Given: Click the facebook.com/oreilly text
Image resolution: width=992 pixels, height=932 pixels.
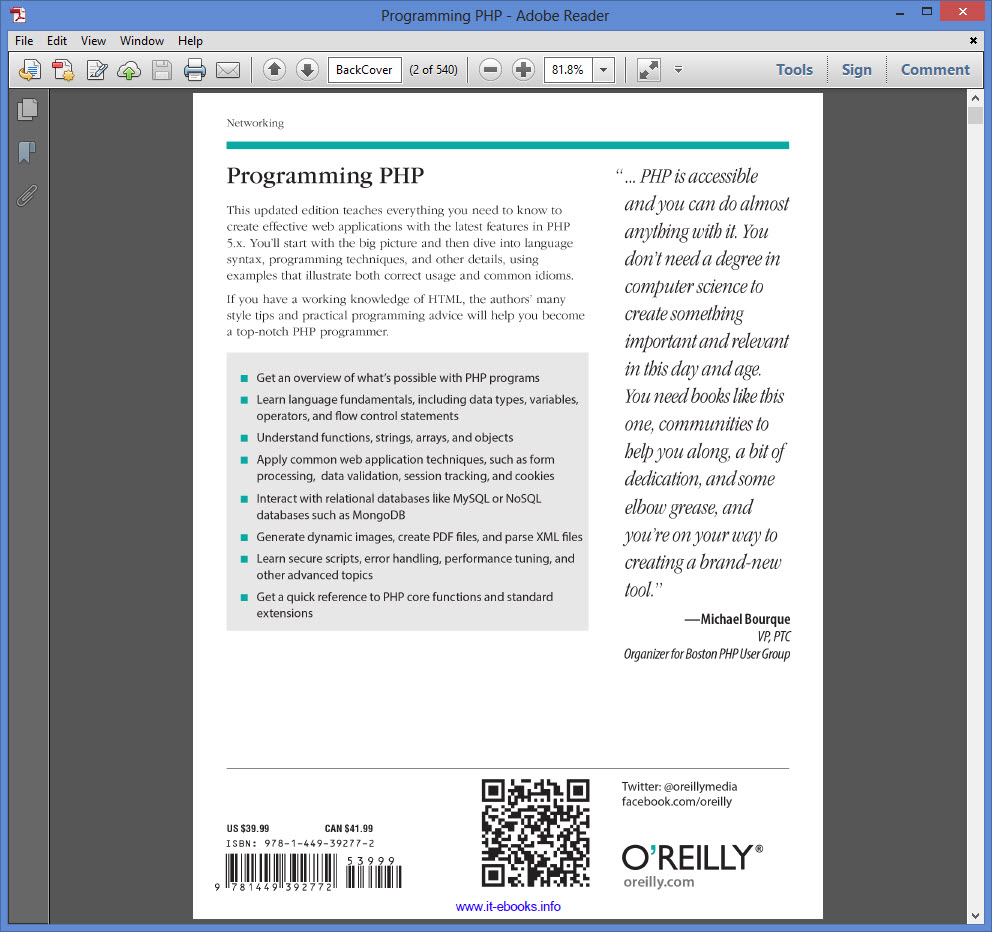Looking at the screenshot, I should [x=676, y=802].
